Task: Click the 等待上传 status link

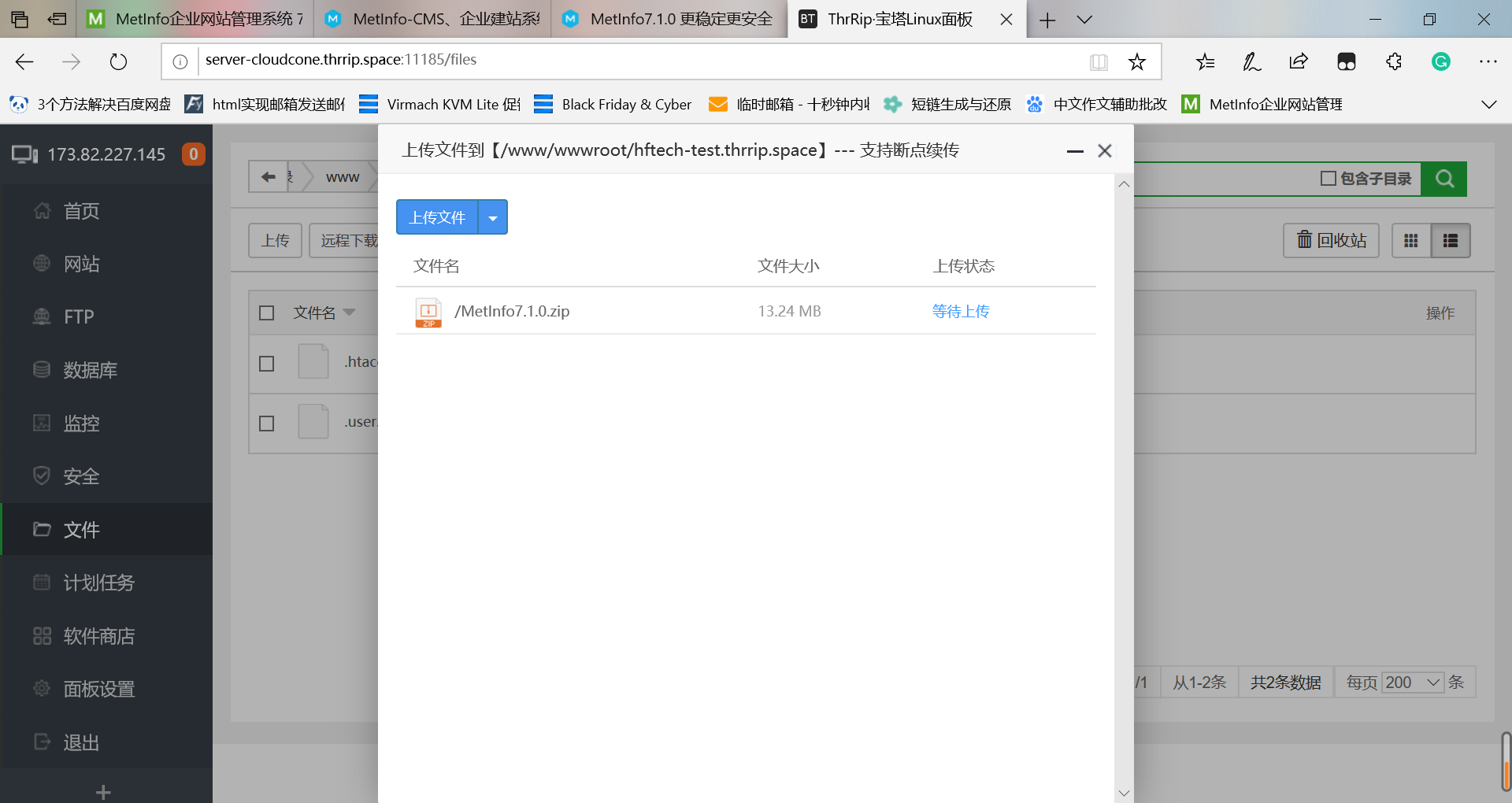Action: point(961,311)
